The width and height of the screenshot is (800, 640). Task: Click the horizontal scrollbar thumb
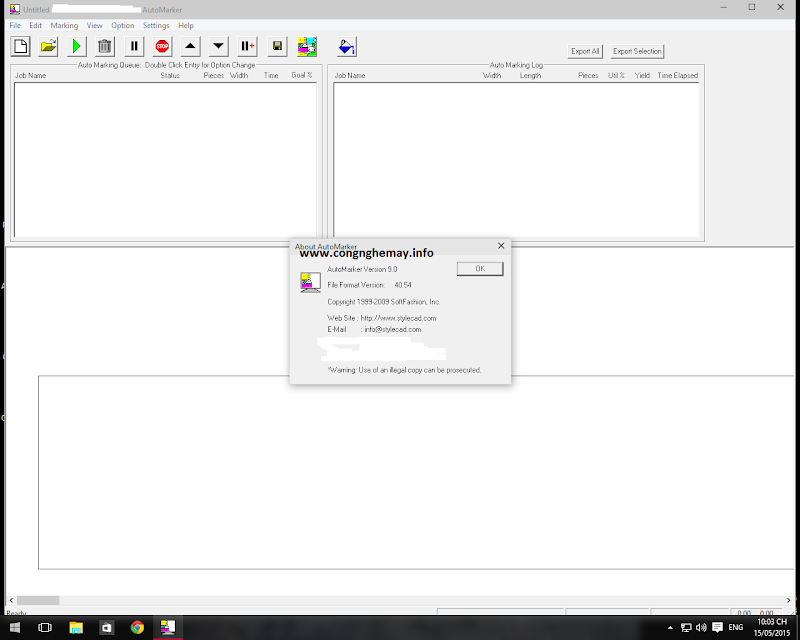38,600
